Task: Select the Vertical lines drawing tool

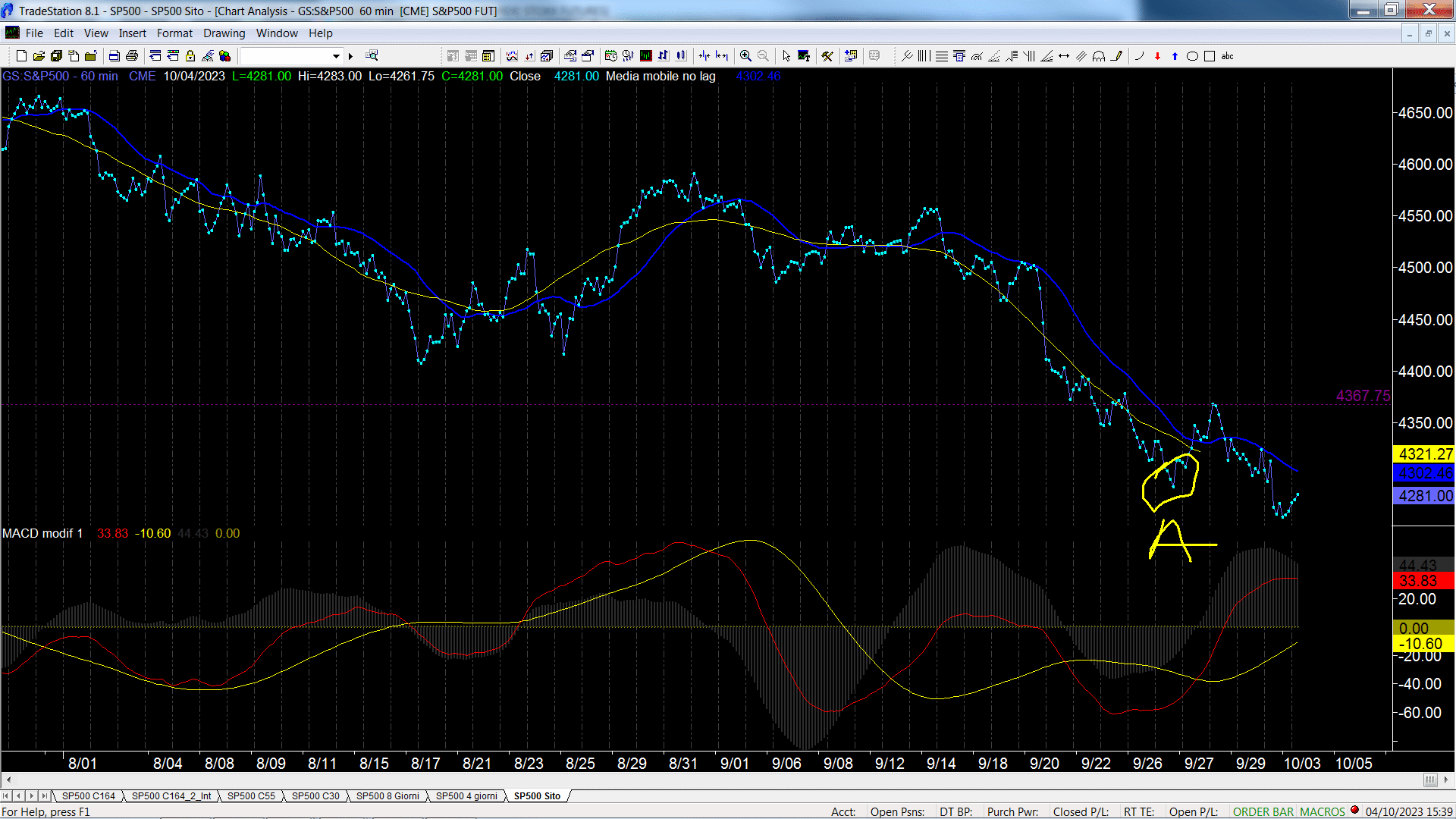Action: pos(924,56)
